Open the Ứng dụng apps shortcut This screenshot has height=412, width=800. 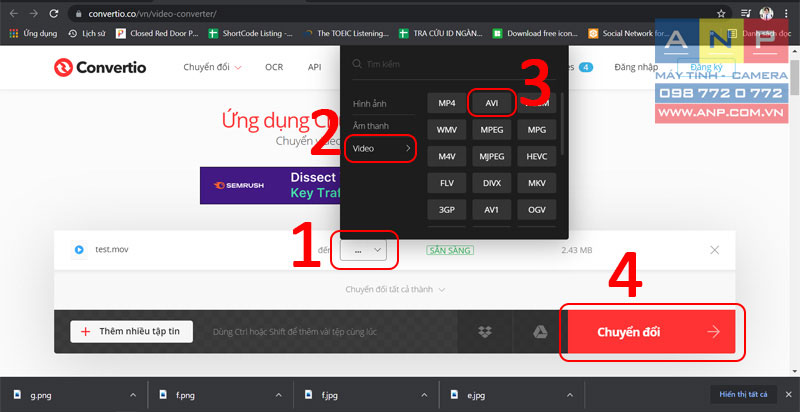pos(34,33)
